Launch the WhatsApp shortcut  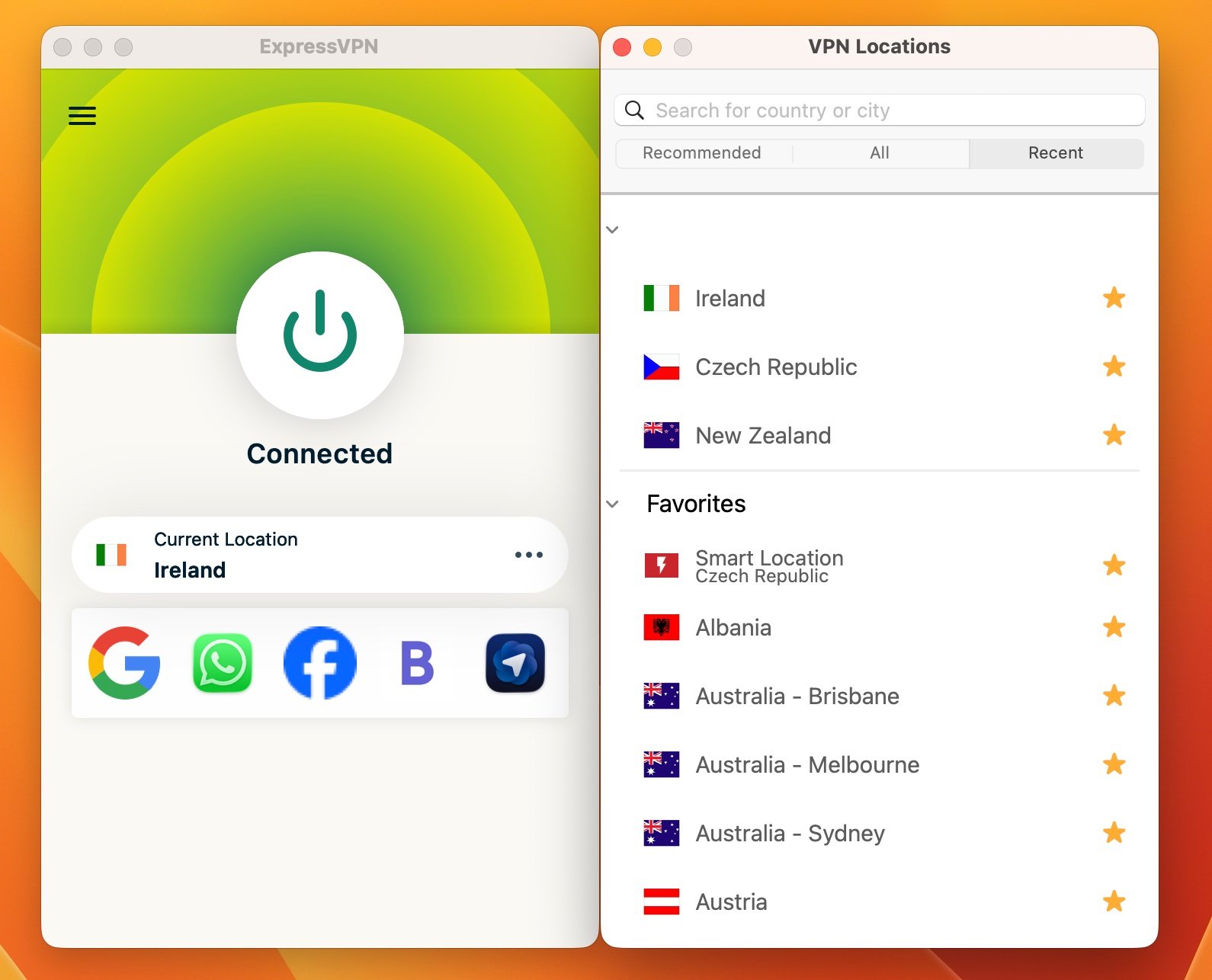(x=223, y=663)
